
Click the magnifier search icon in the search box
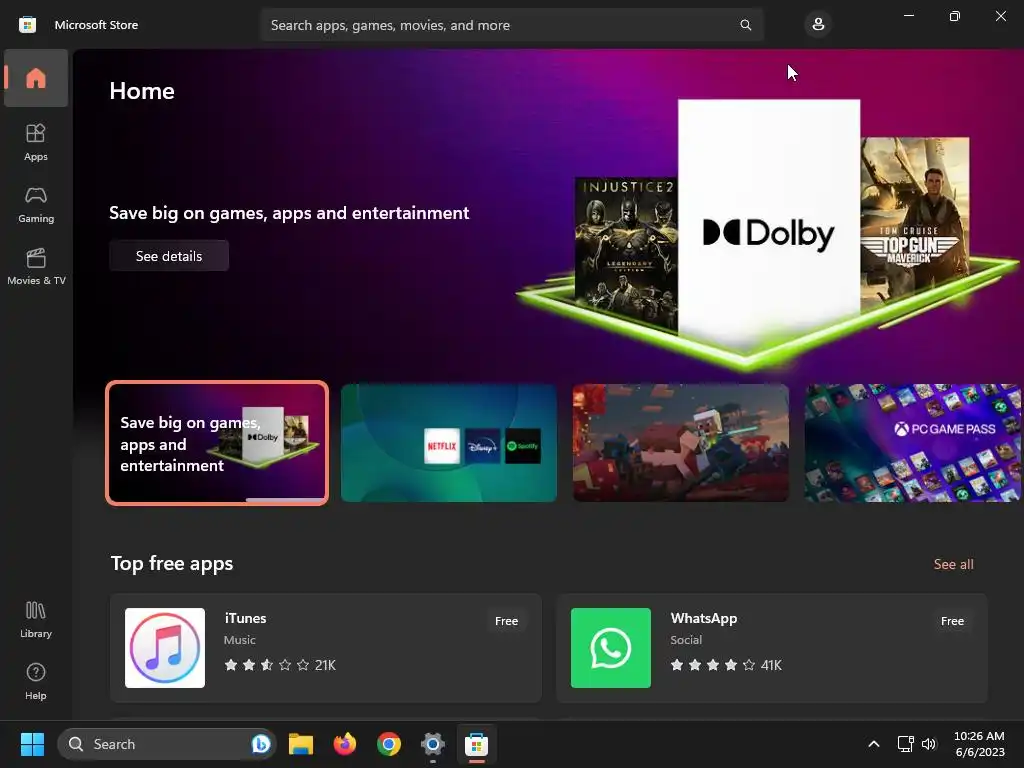pos(745,25)
